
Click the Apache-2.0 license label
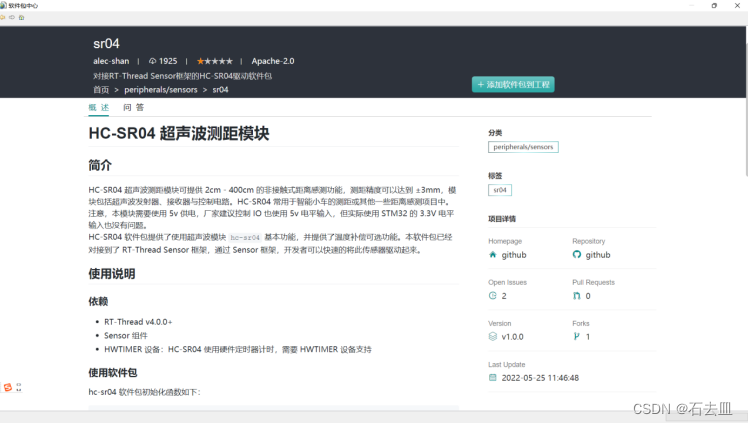[273, 61]
